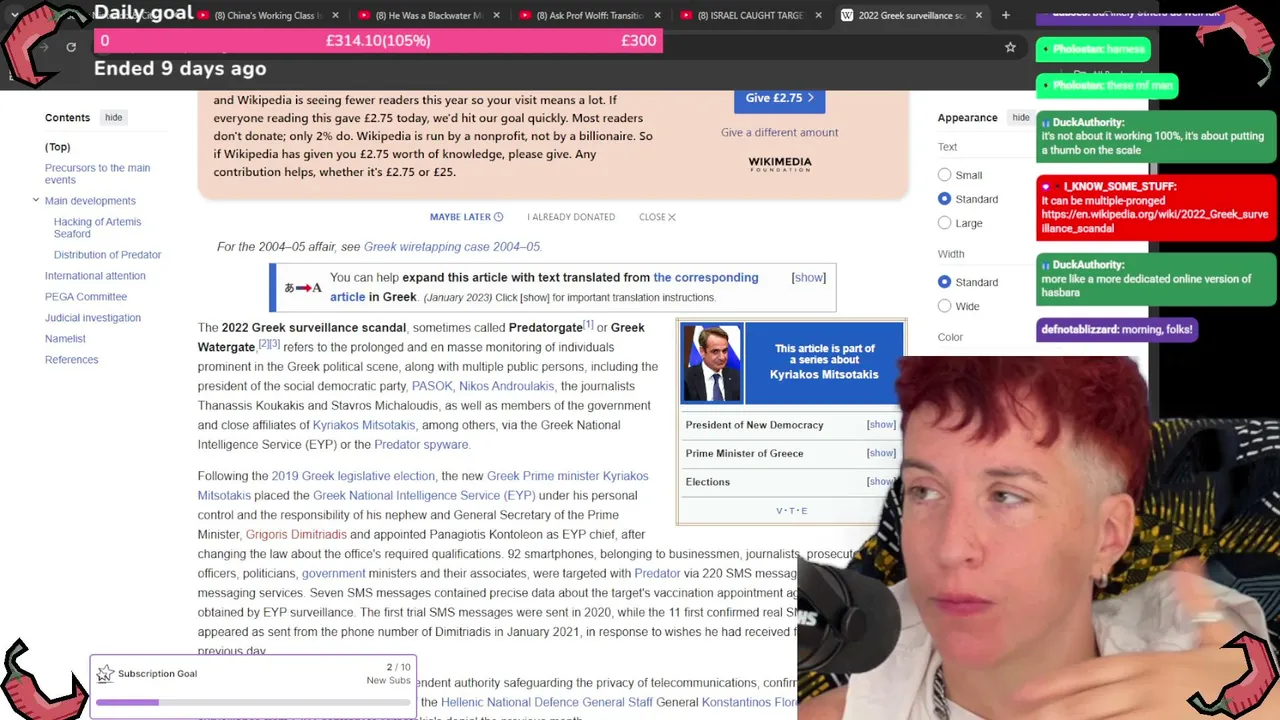Select the 2022 Greek surveillance tab

(912, 15)
